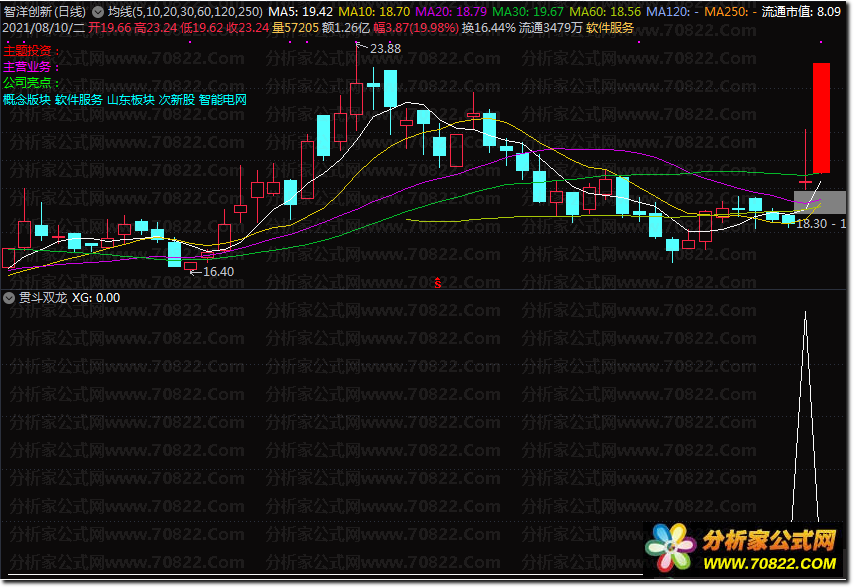The image size is (855, 588).
Task: Open the 软件服务 concept tag
Action: coord(79,100)
